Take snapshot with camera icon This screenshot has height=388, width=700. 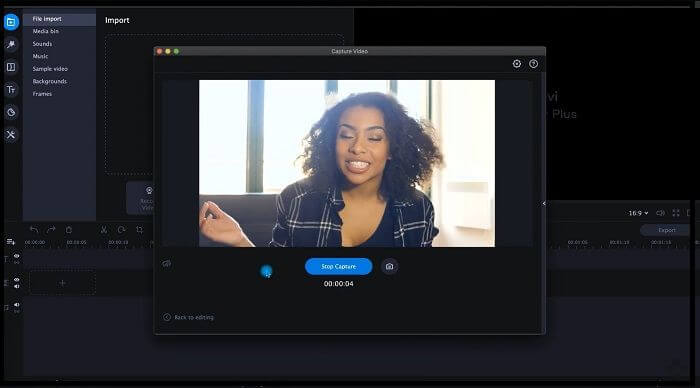tap(389, 267)
